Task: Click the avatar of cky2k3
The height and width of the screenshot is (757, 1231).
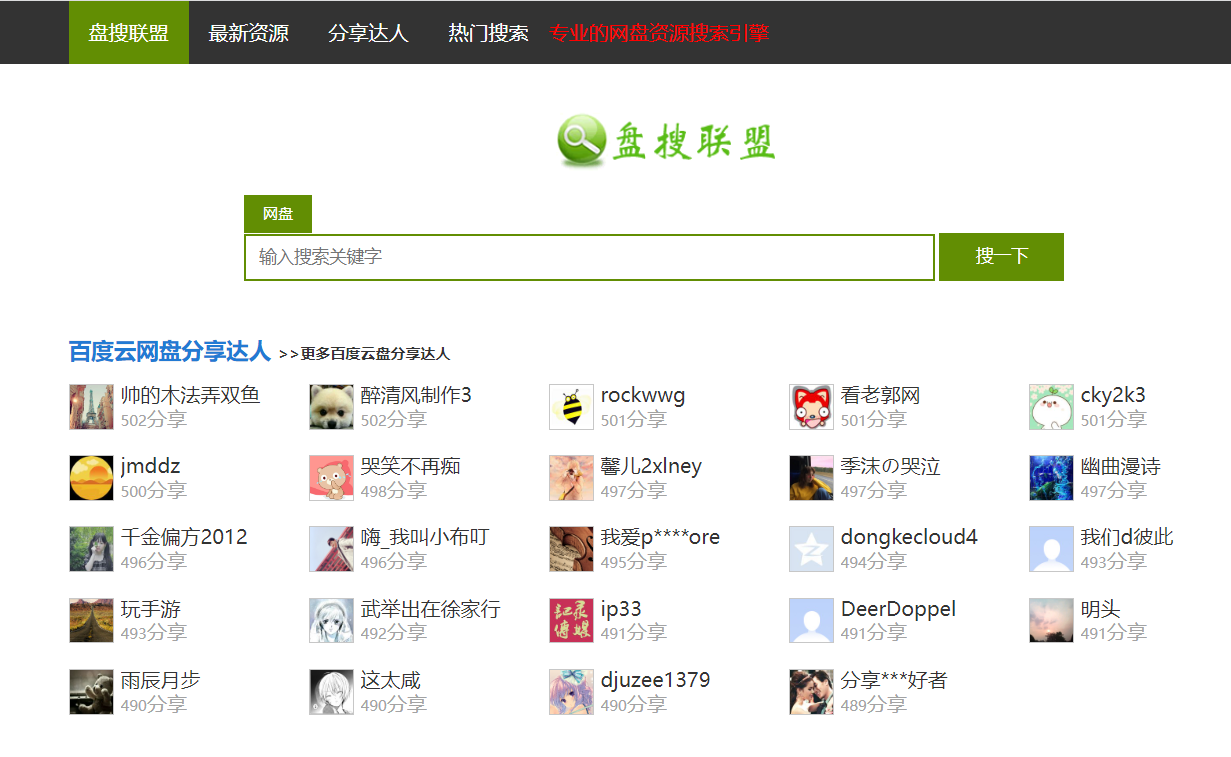Action: (x=1051, y=407)
